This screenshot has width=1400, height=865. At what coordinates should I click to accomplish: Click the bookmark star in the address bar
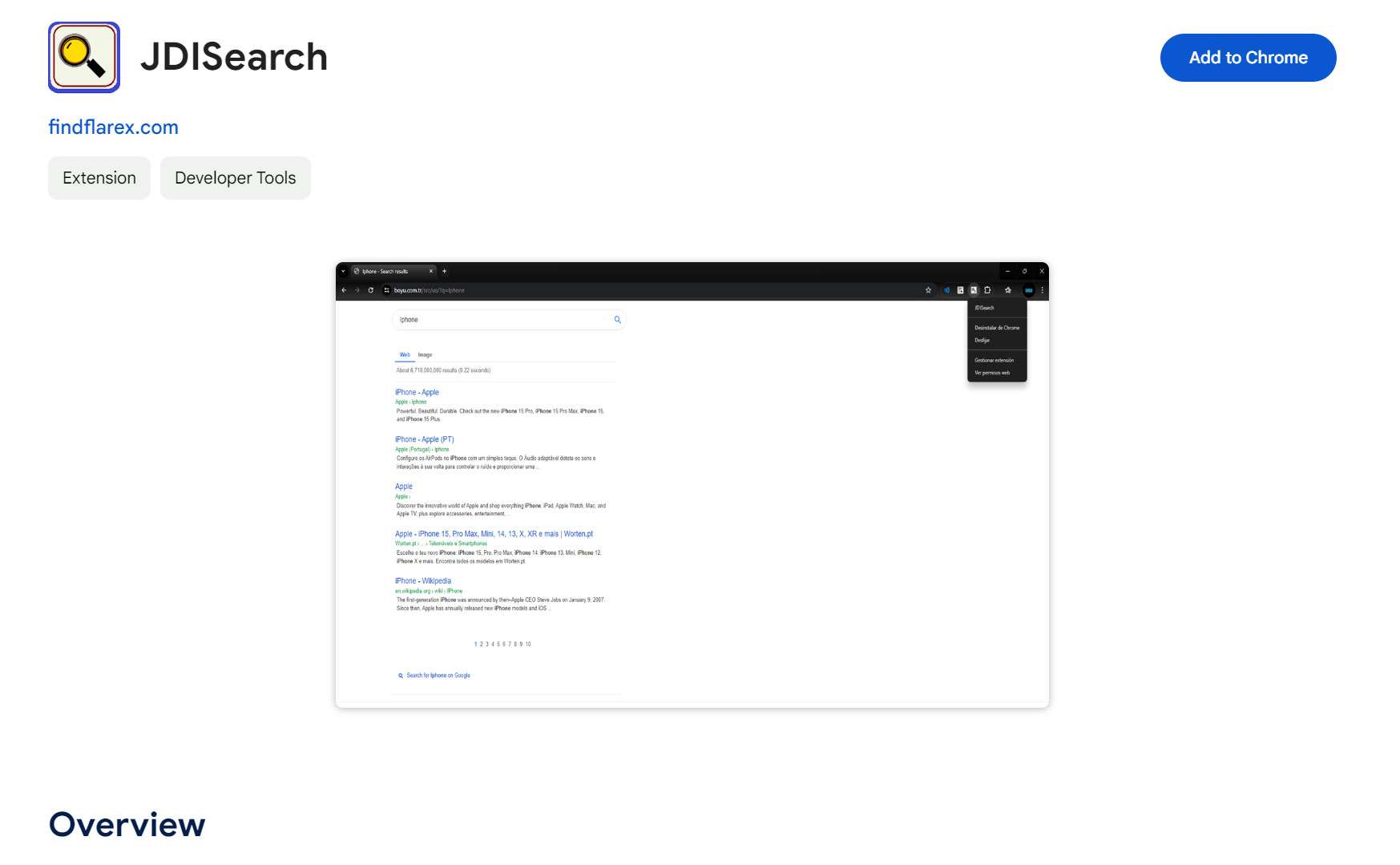click(x=929, y=290)
